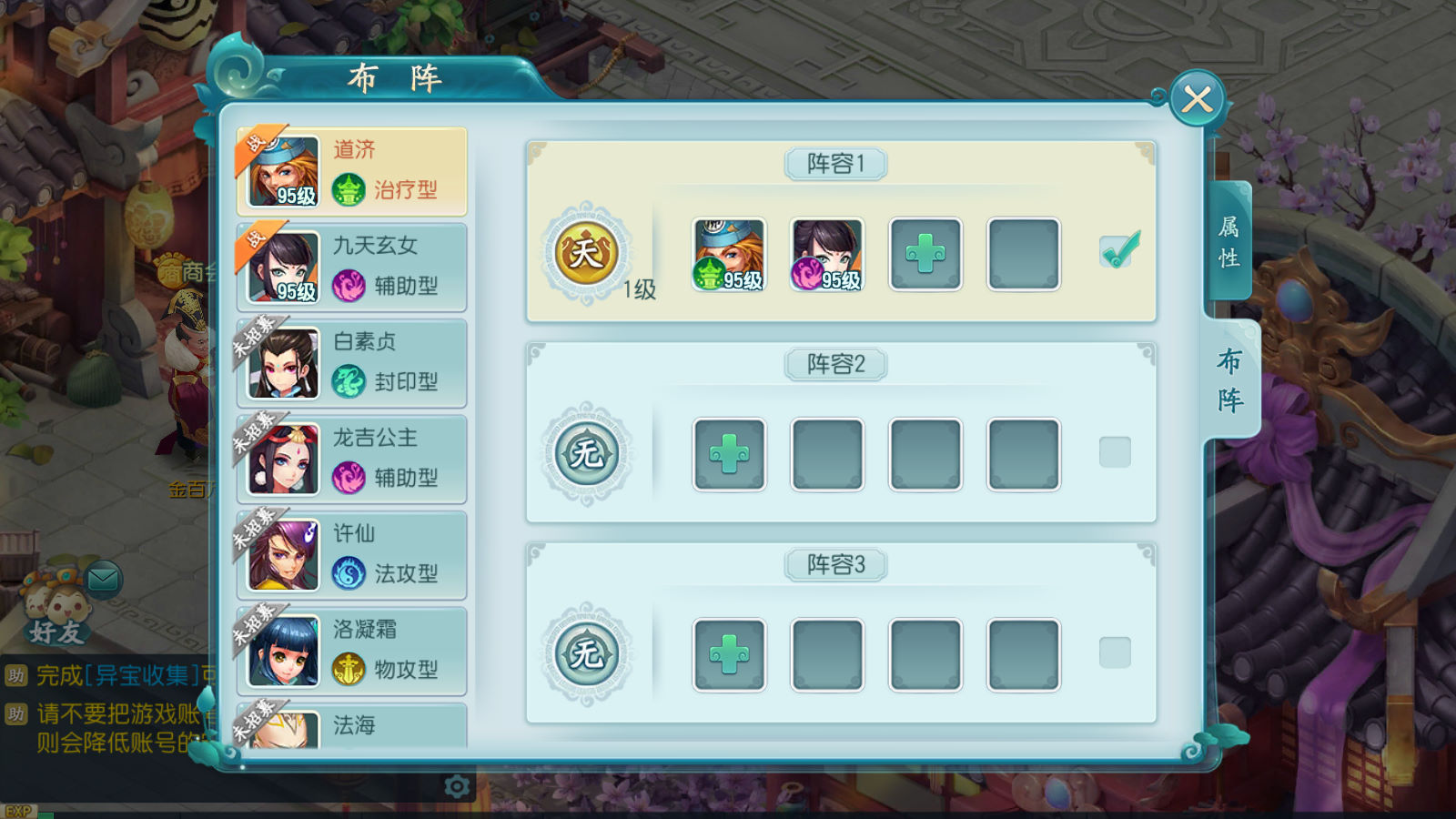Click the 无 formation badge in 阵容2
The image size is (1456, 819).
click(586, 453)
